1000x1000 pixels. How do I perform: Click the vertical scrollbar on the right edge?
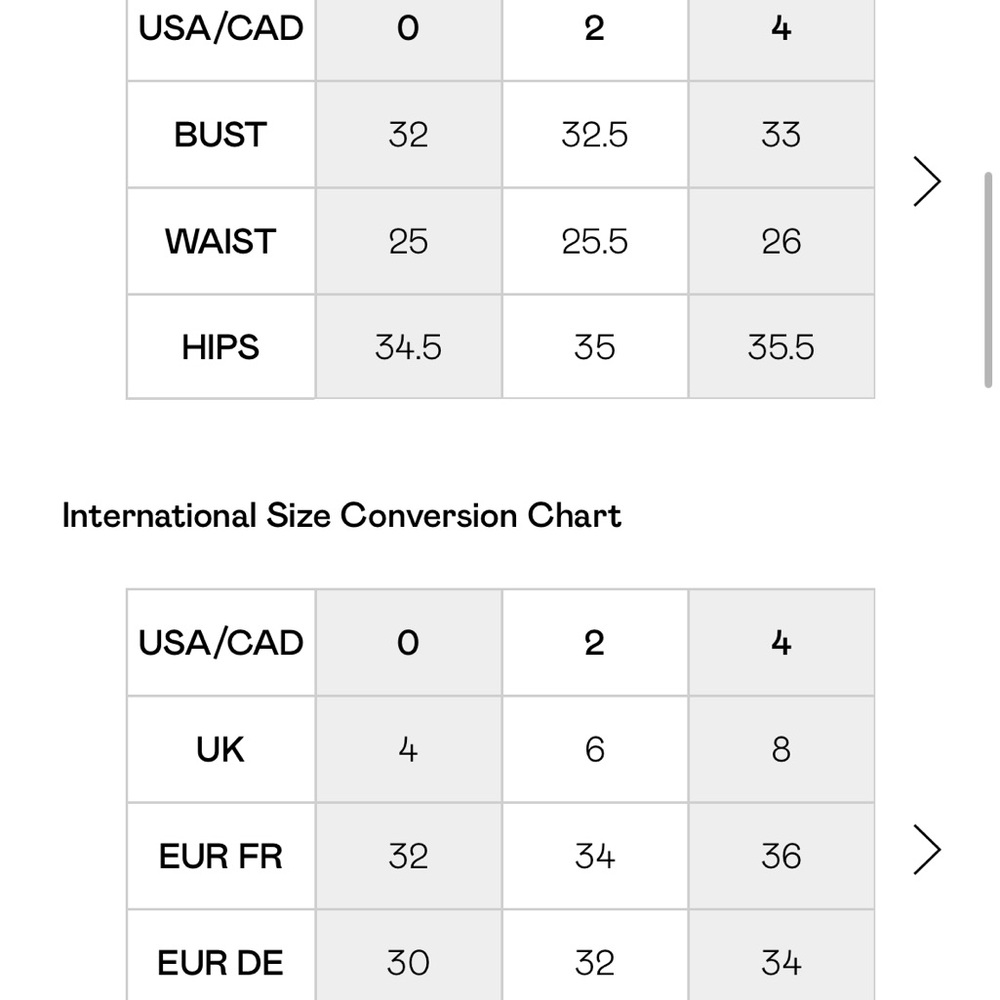pos(988,279)
